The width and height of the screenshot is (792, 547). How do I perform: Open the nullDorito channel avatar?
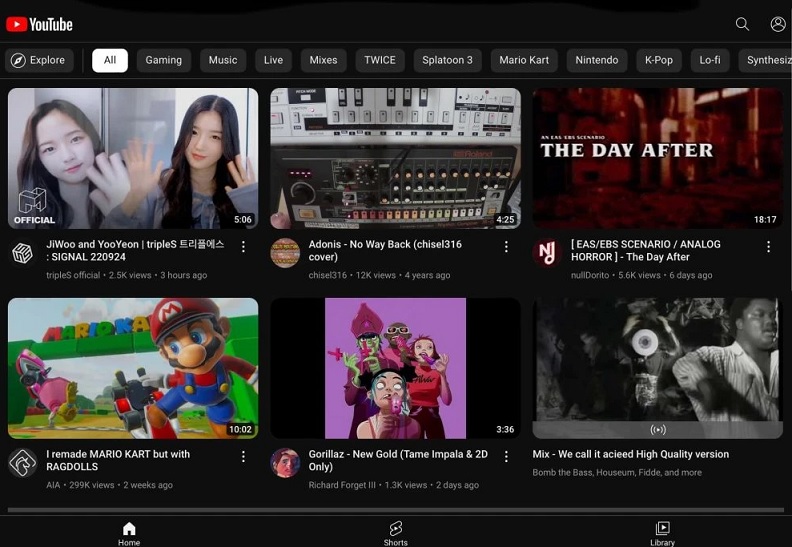click(x=547, y=253)
